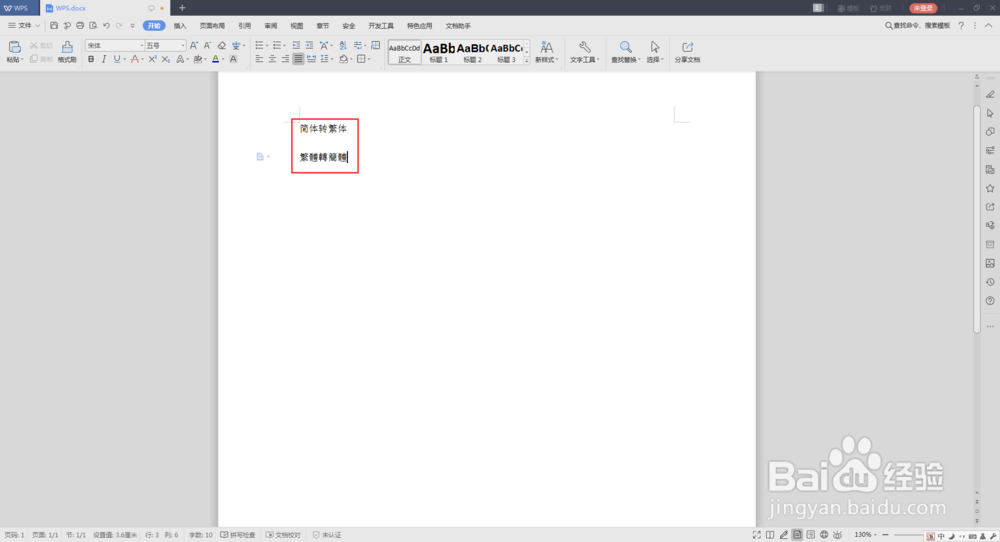
Task: Click the star icon in right sidebar
Action: click(x=990, y=188)
